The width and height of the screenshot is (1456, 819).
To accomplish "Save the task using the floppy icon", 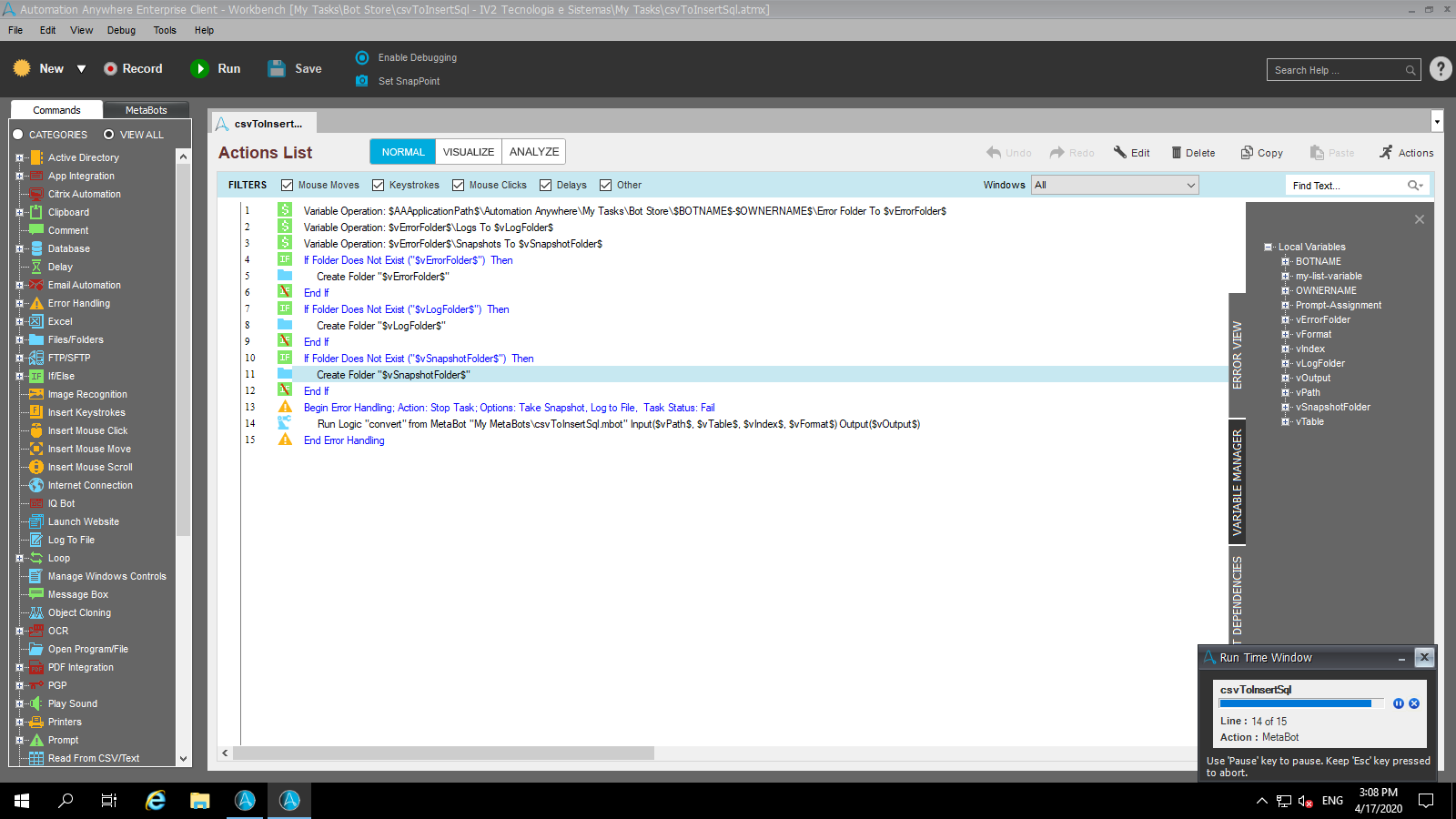I will coord(277,68).
